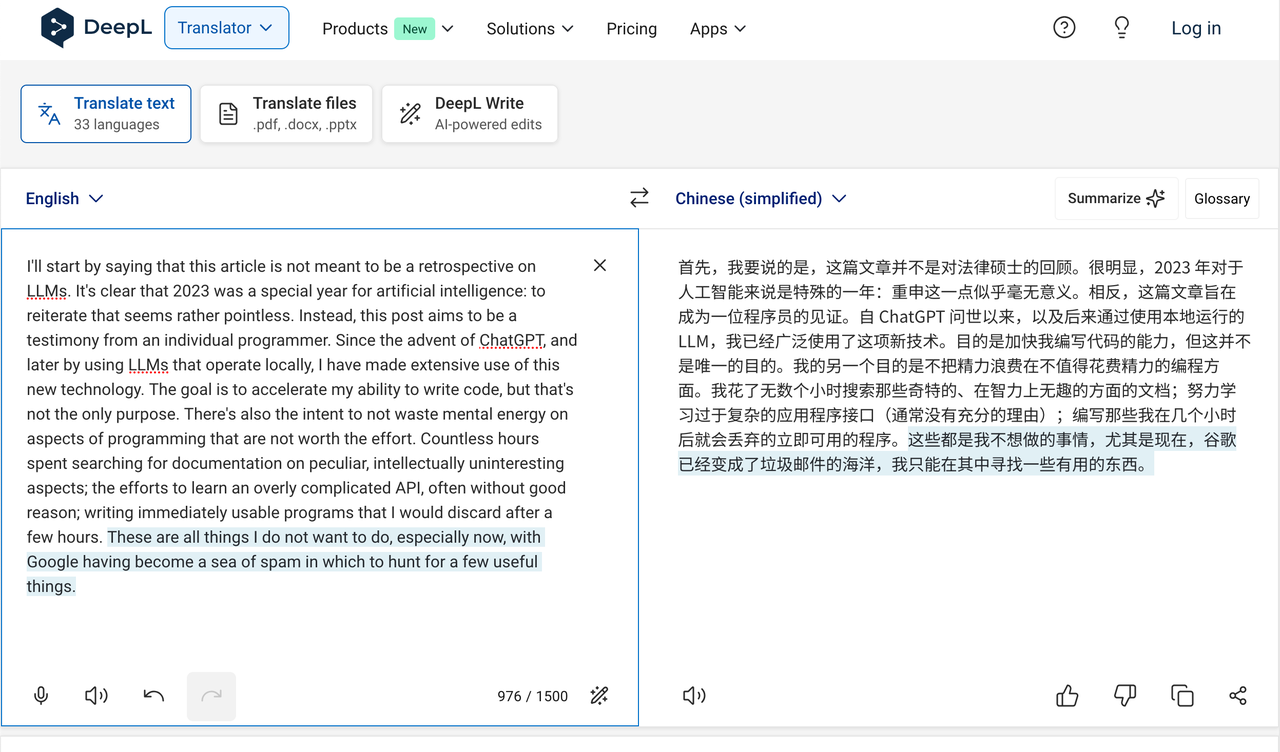Clear the source text with X

(600, 265)
